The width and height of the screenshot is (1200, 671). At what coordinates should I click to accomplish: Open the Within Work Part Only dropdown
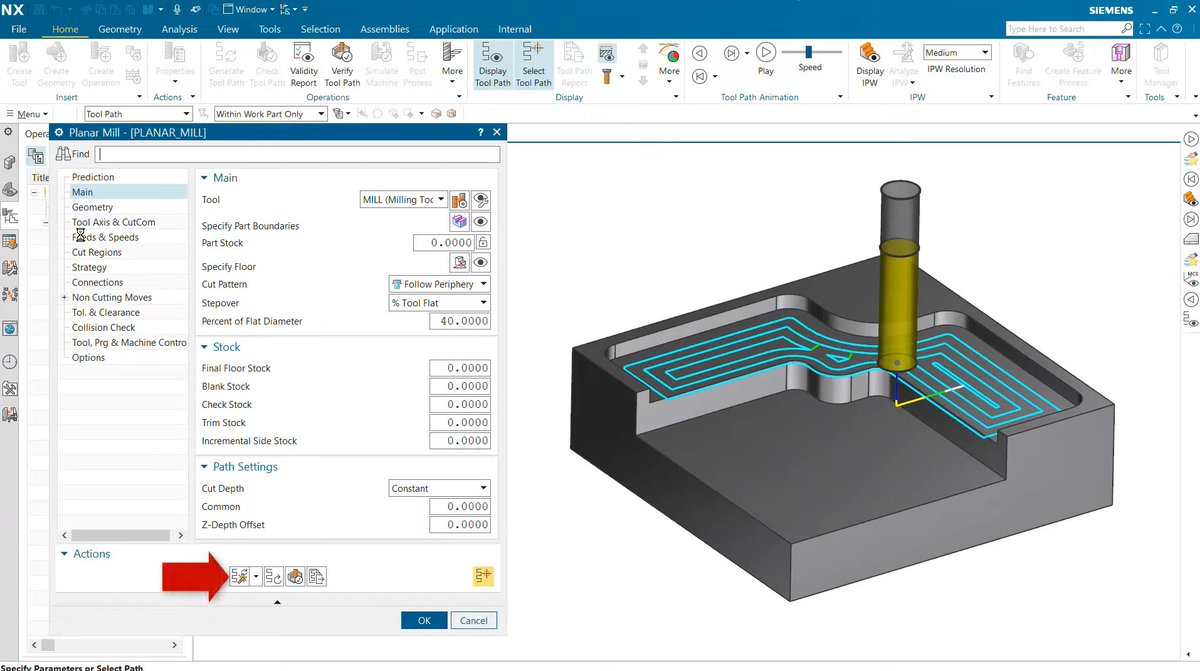270,114
